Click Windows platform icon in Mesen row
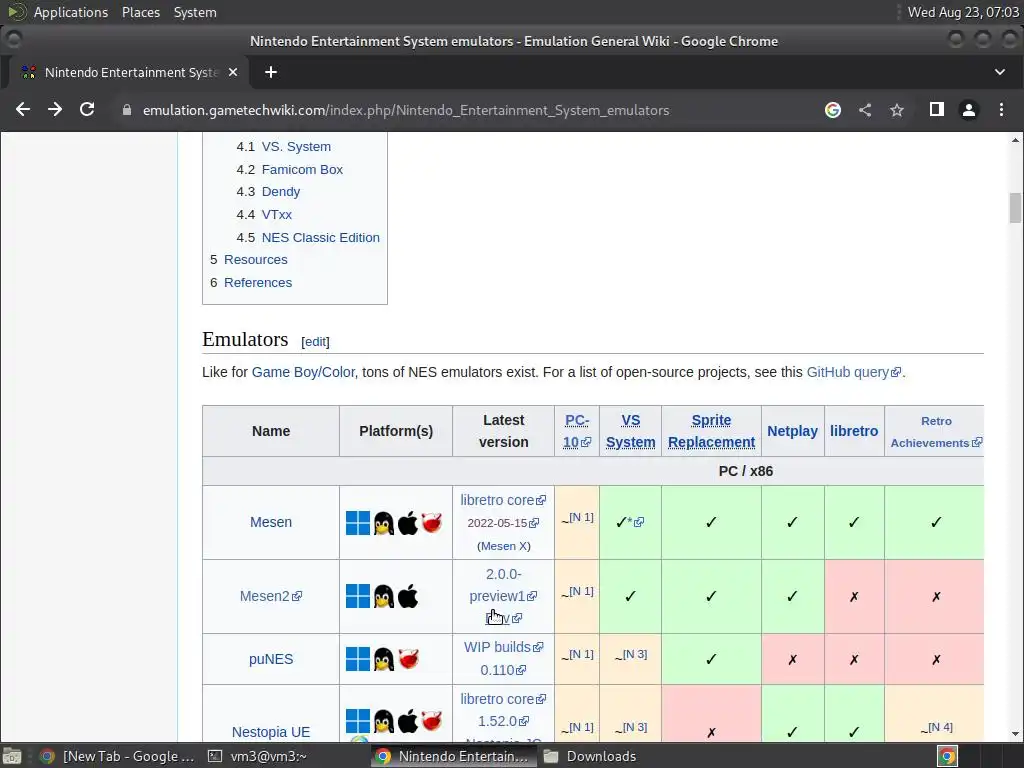Viewport: 1024px width, 768px height. [358, 522]
